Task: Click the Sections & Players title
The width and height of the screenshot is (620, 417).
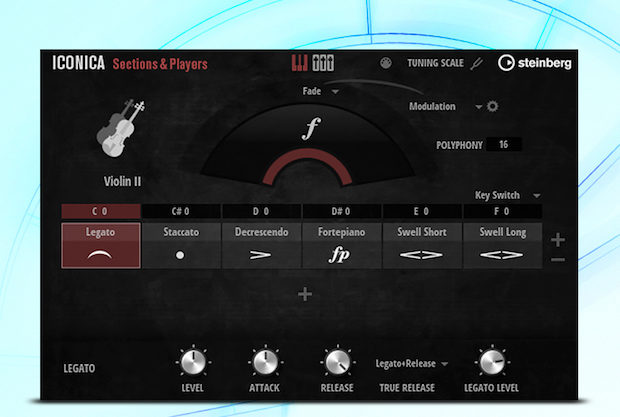Action: (160, 64)
